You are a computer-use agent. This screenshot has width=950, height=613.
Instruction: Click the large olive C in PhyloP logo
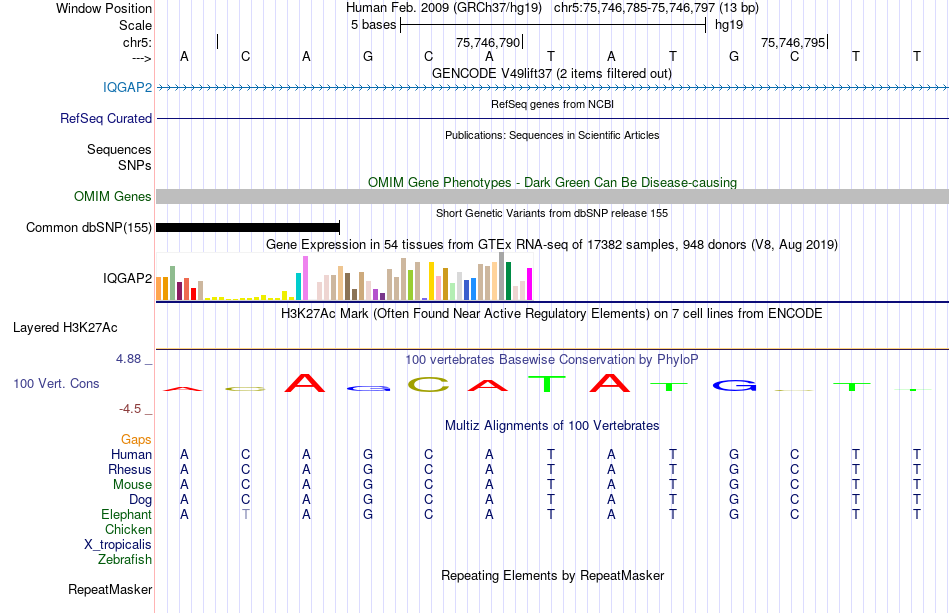click(428, 385)
